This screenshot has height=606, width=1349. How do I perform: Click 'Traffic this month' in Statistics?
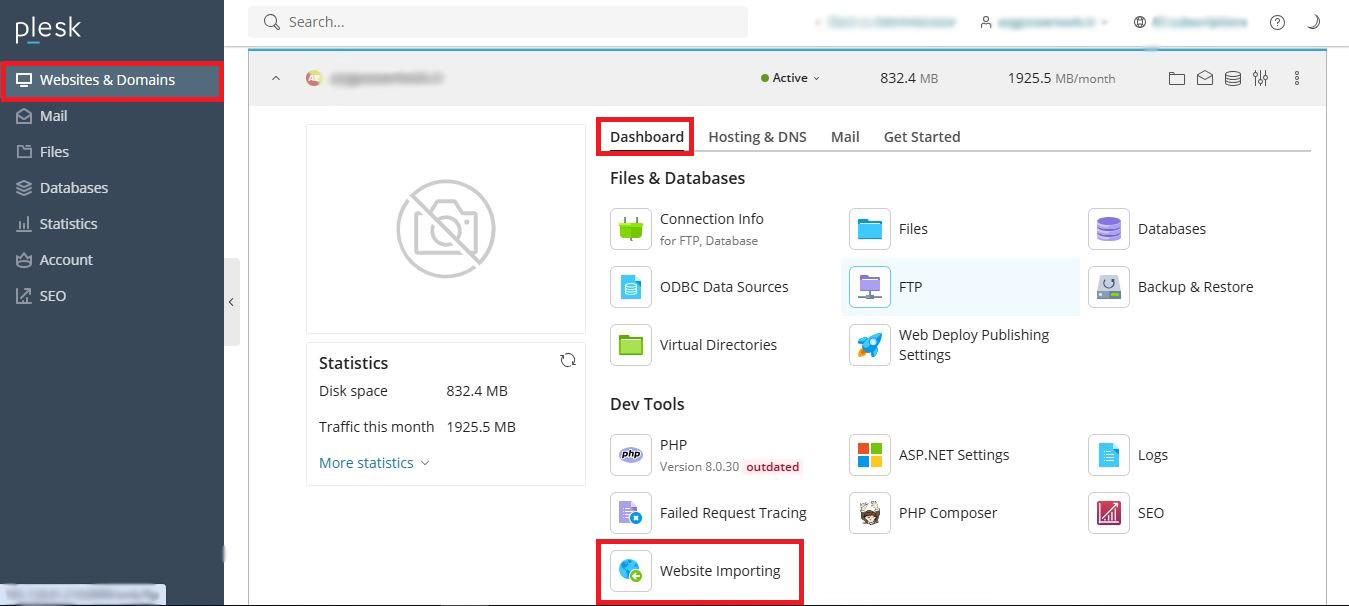click(376, 427)
